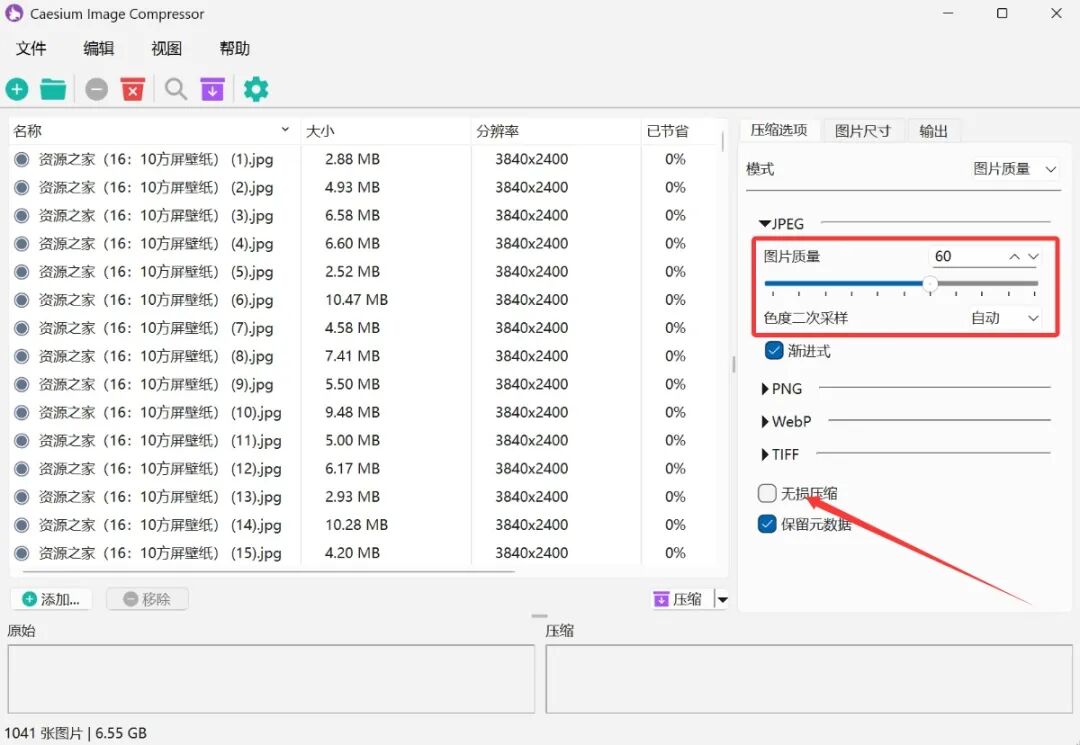
Task: Open the 色度二次采样 dropdown
Action: tap(1004, 318)
